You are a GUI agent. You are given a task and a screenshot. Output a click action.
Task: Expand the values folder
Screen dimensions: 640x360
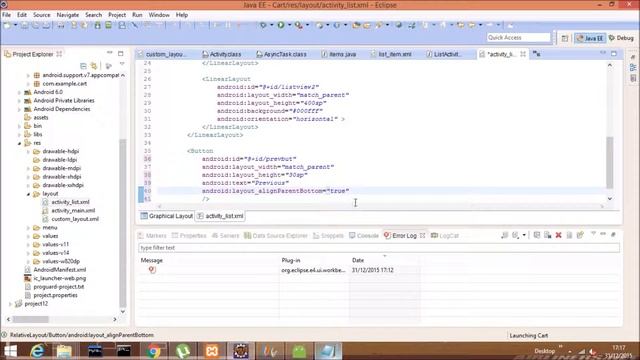click(28, 236)
